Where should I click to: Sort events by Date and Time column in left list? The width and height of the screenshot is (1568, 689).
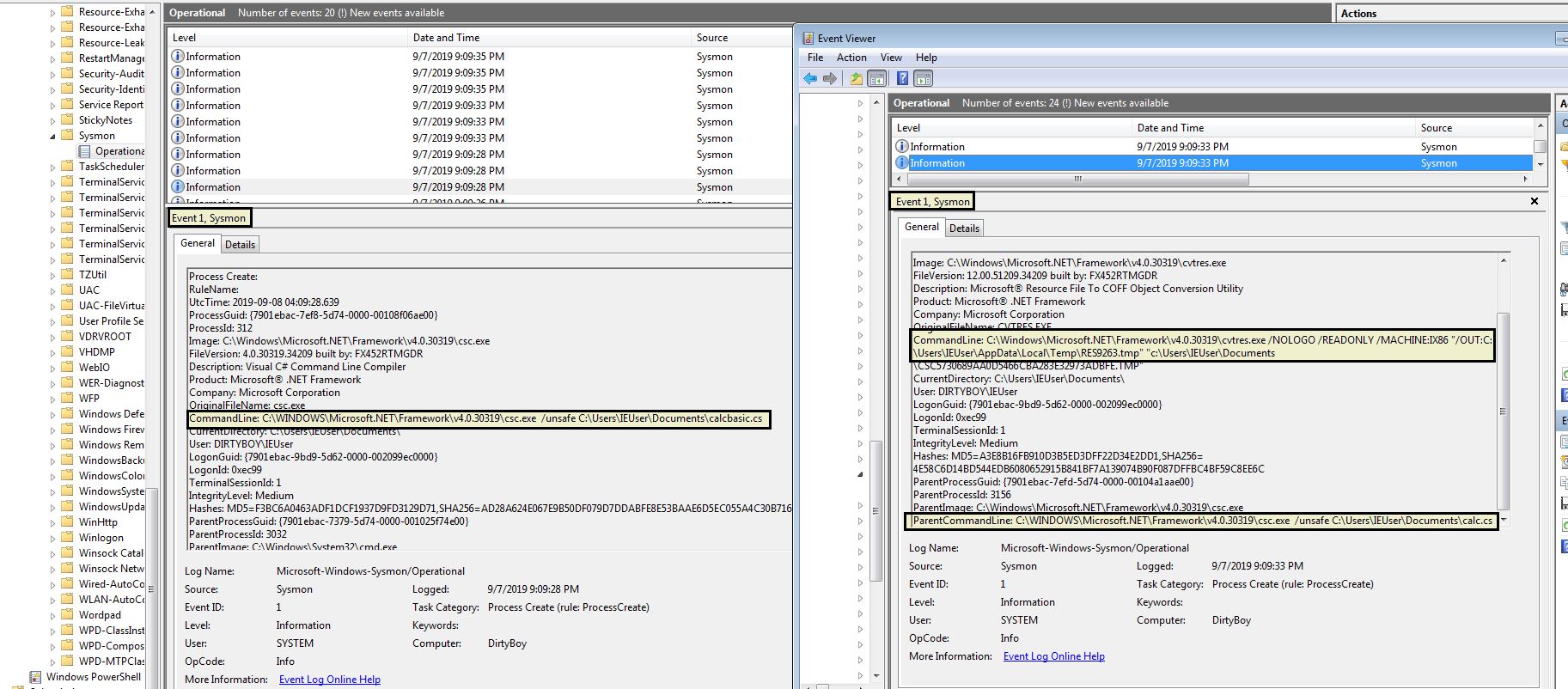[x=446, y=38]
